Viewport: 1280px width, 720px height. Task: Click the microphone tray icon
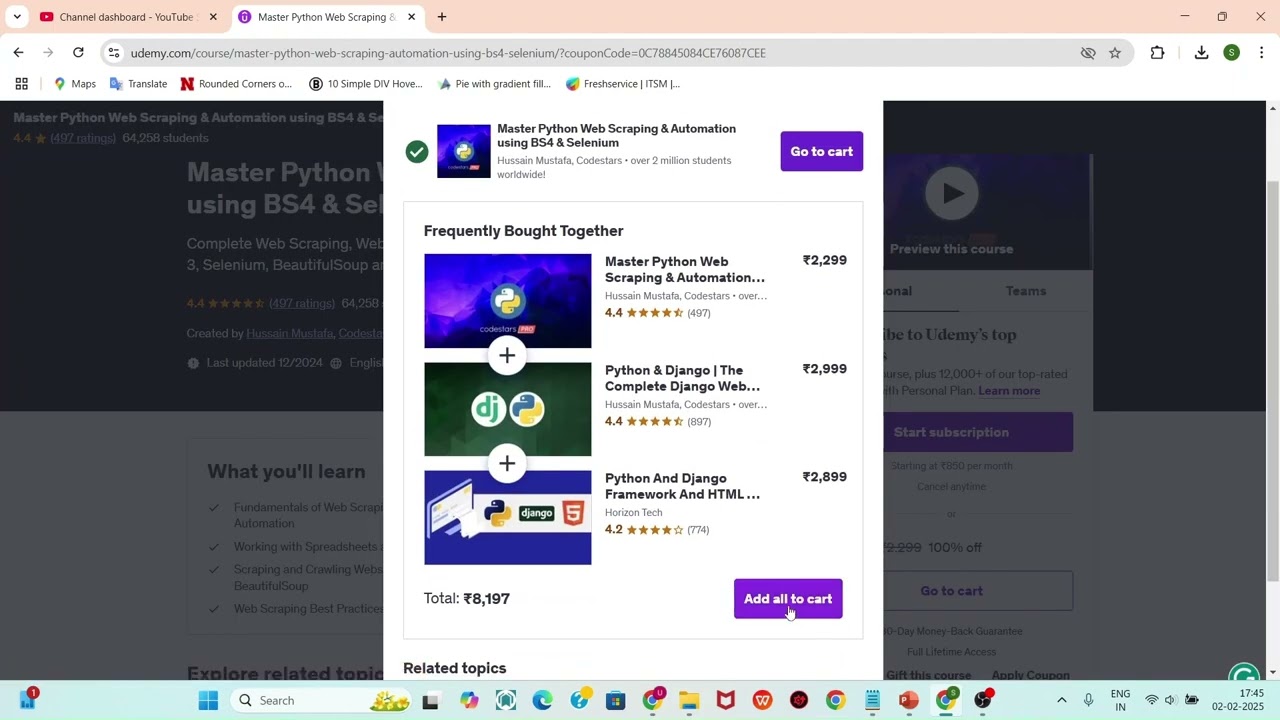click(x=1089, y=700)
